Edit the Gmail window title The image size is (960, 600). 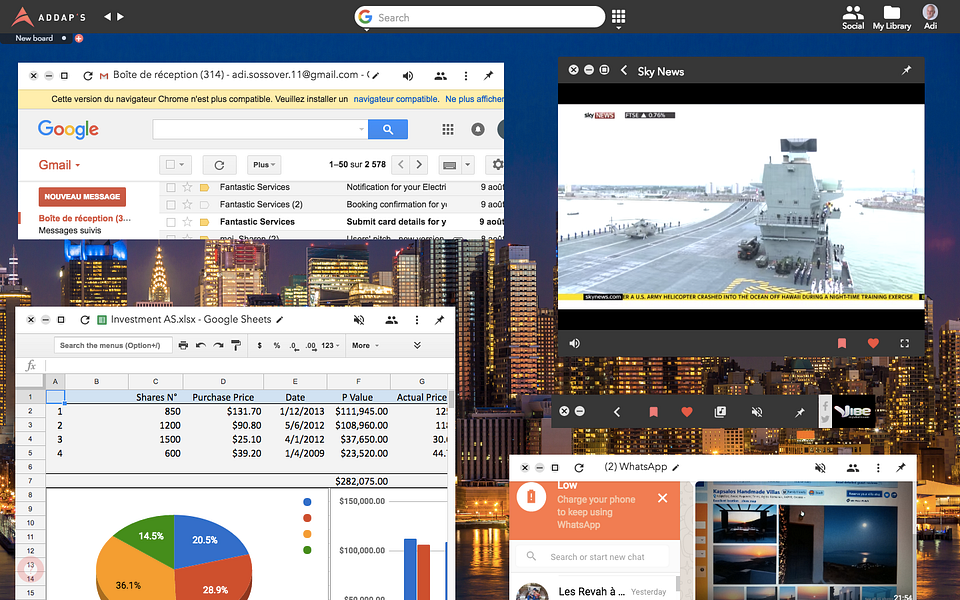point(376,76)
